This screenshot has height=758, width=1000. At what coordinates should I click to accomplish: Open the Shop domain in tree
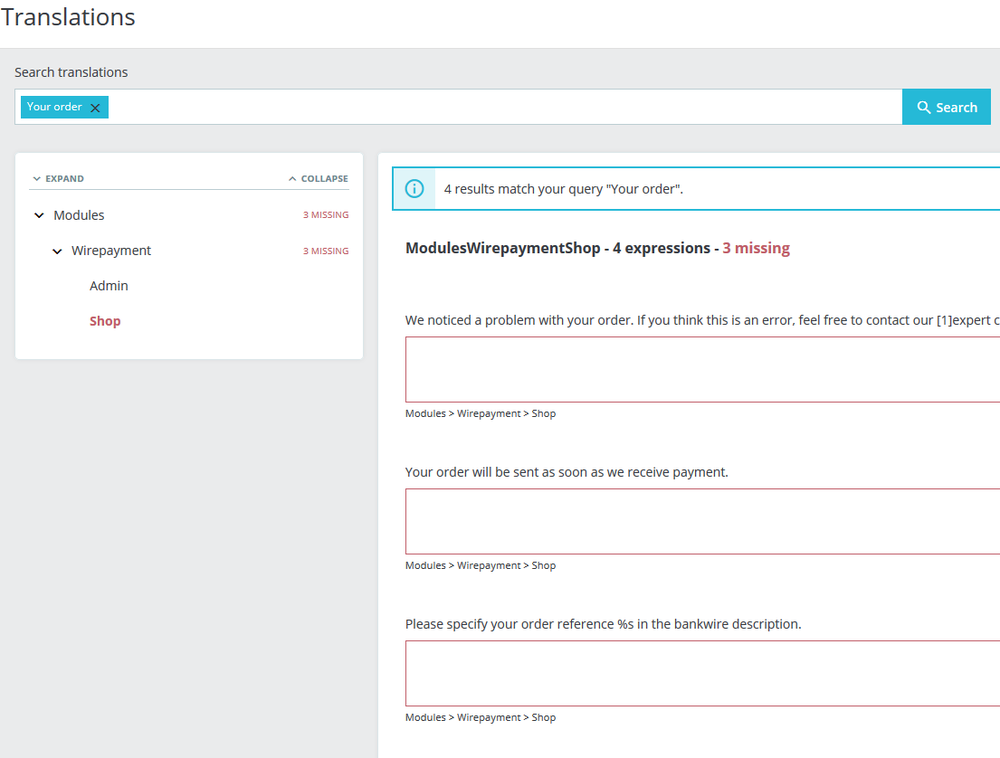pos(105,321)
